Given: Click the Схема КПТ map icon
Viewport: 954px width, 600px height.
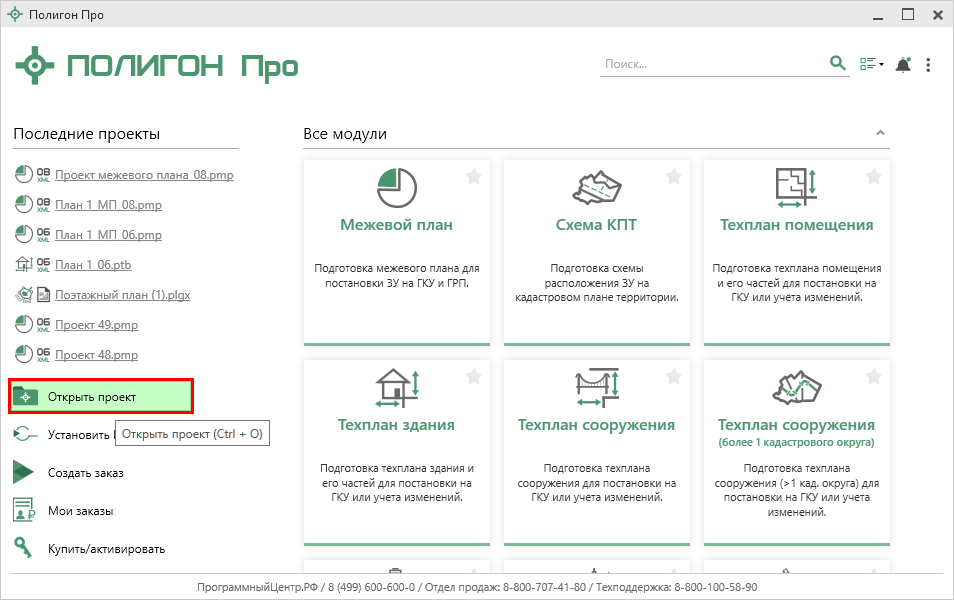Looking at the screenshot, I should pyautogui.click(x=597, y=187).
